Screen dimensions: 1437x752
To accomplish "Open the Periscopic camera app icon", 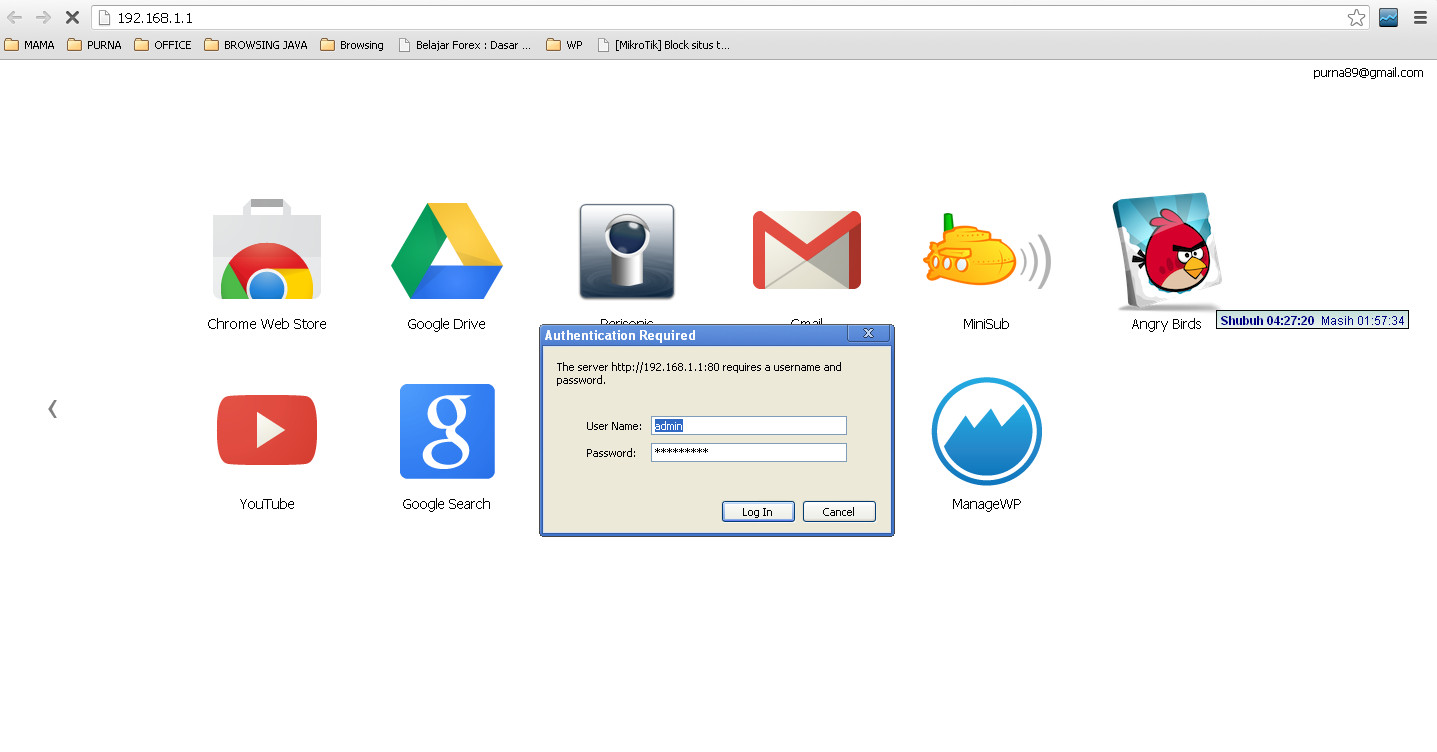I will tap(627, 252).
